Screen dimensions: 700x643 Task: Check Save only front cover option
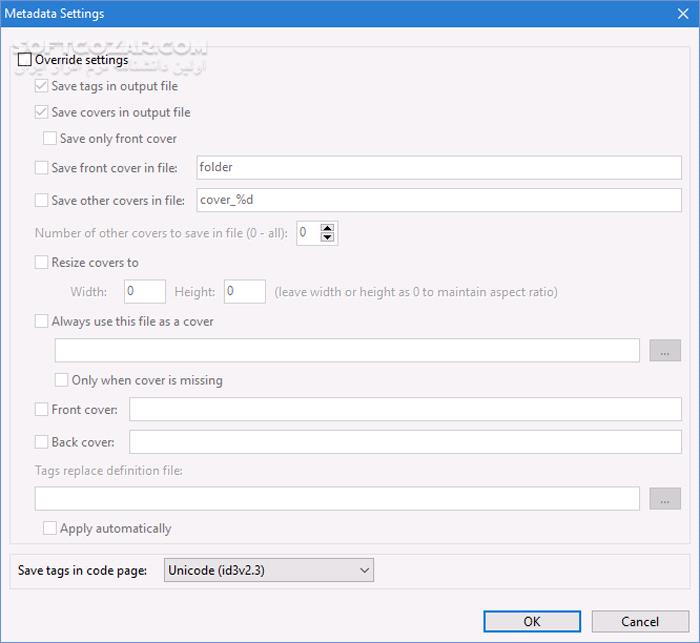50,139
